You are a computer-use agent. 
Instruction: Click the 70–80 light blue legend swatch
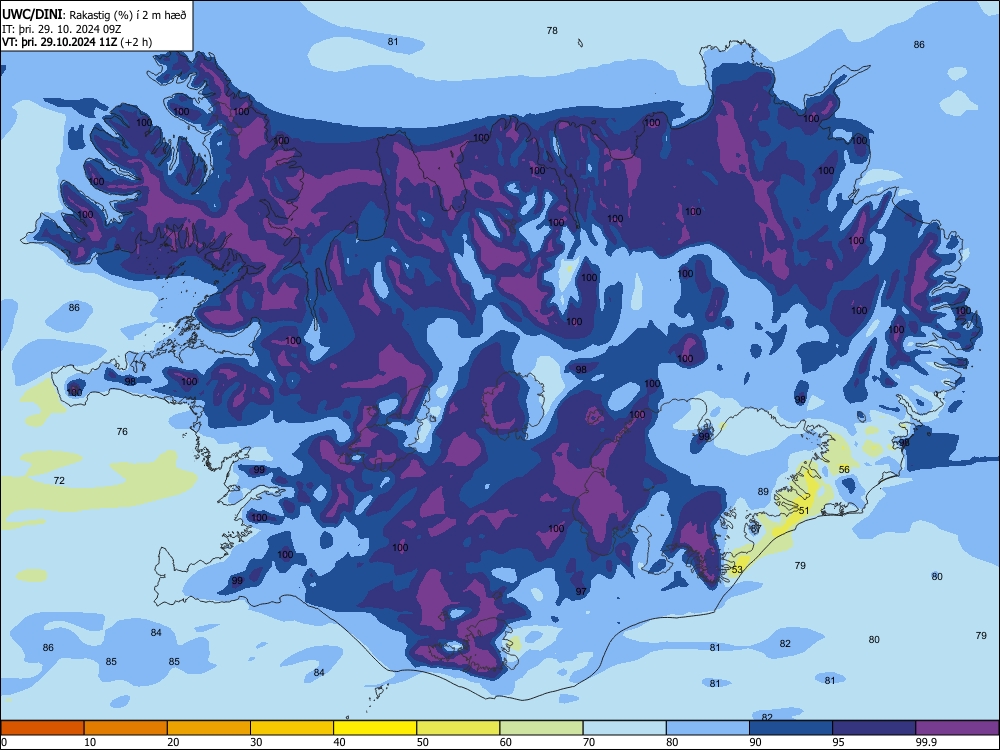point(624,728)
